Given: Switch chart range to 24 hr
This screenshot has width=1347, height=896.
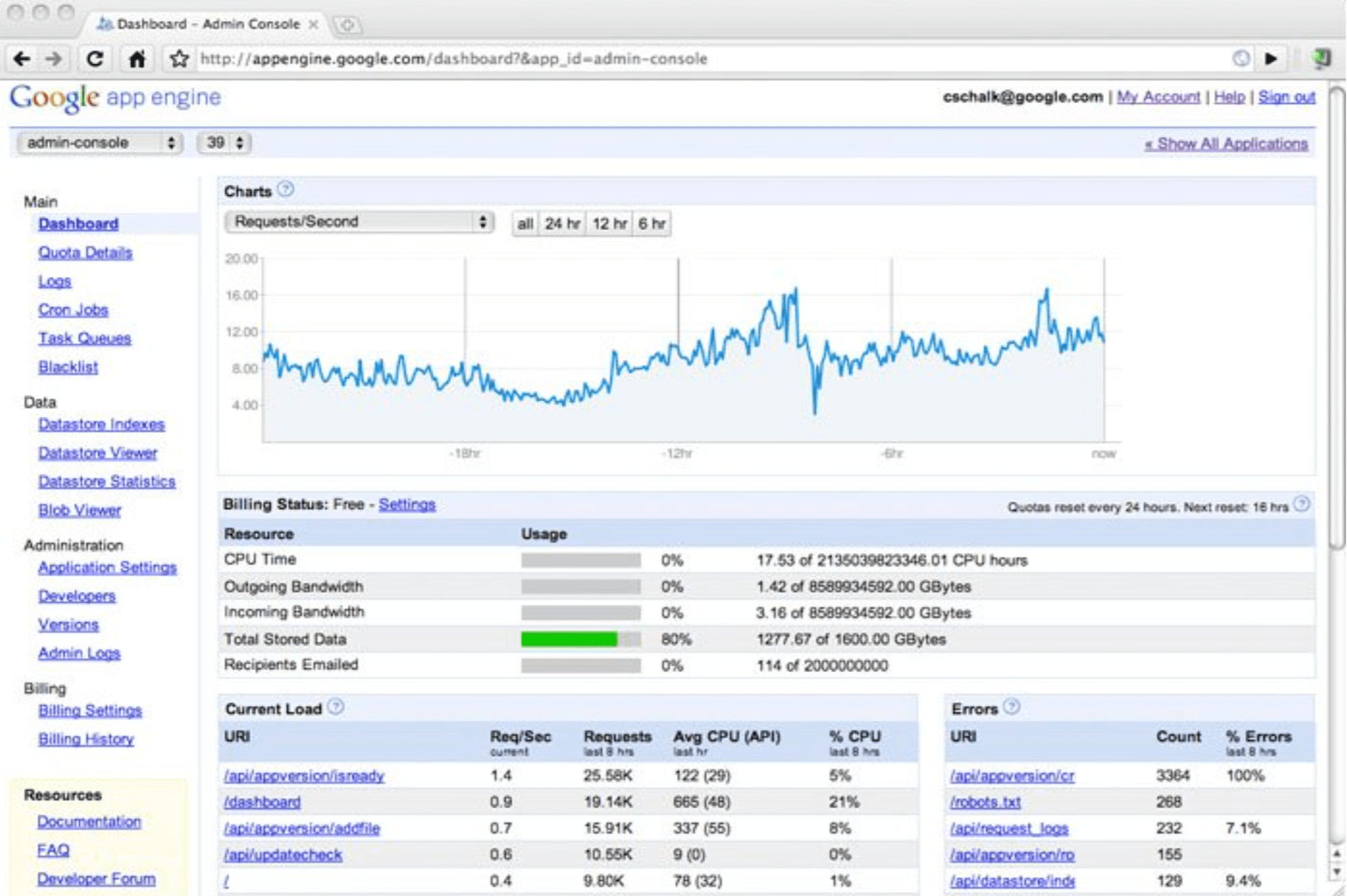Looking at the screenshot, I should [563, 224].
